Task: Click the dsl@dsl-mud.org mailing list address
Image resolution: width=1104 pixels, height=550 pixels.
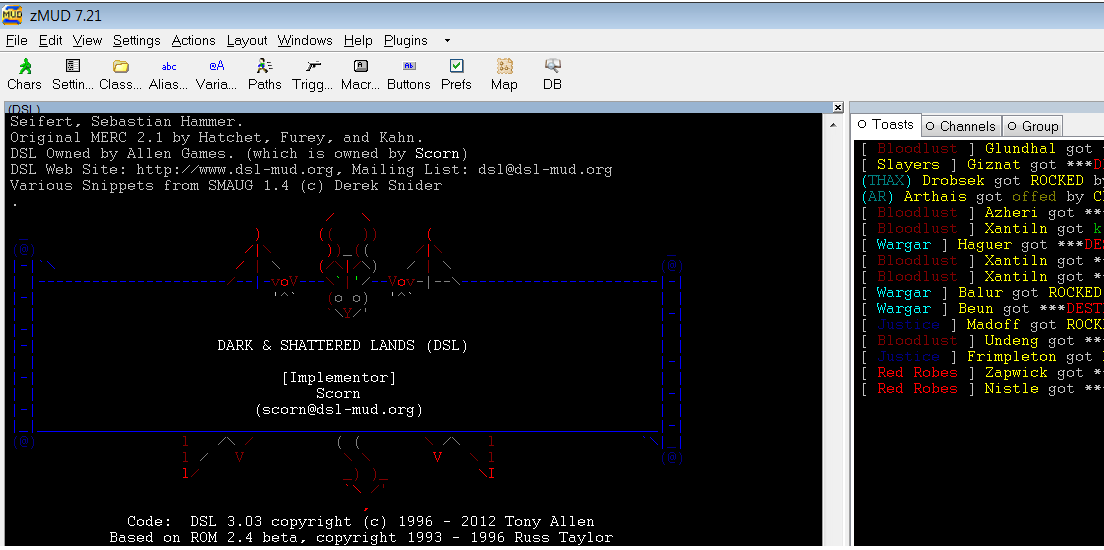Action: [545, 170]
